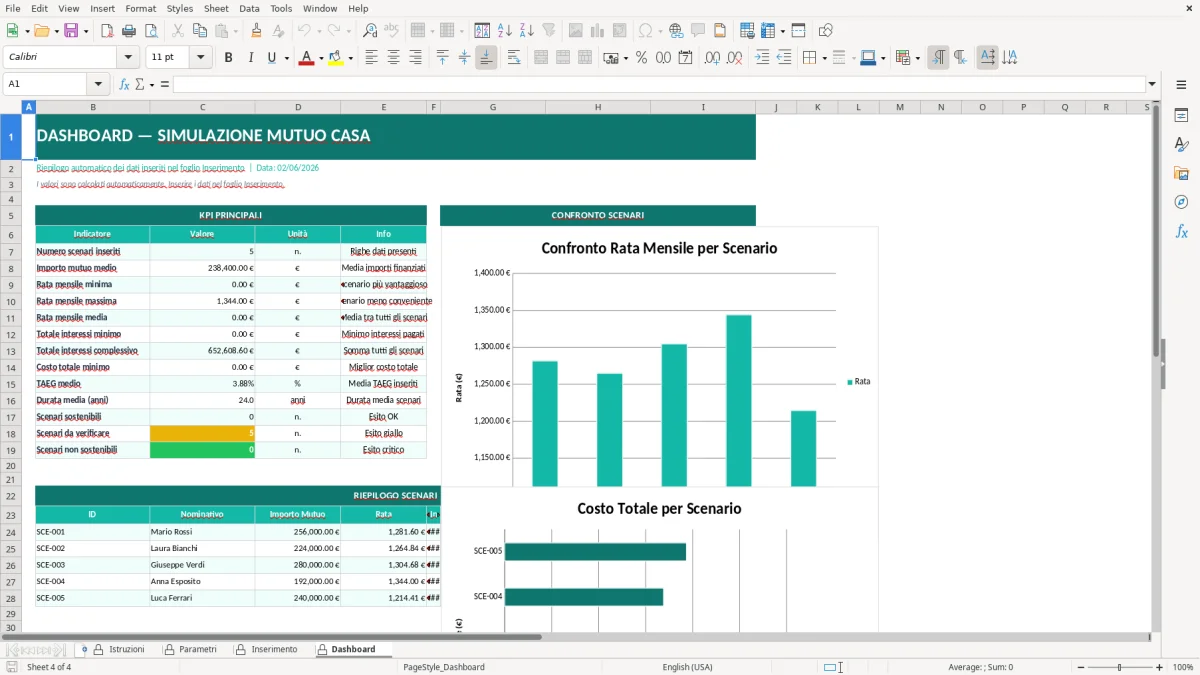The image size is (1200, 675).
Task: Click the Print icon
Action: pos(129,31)
